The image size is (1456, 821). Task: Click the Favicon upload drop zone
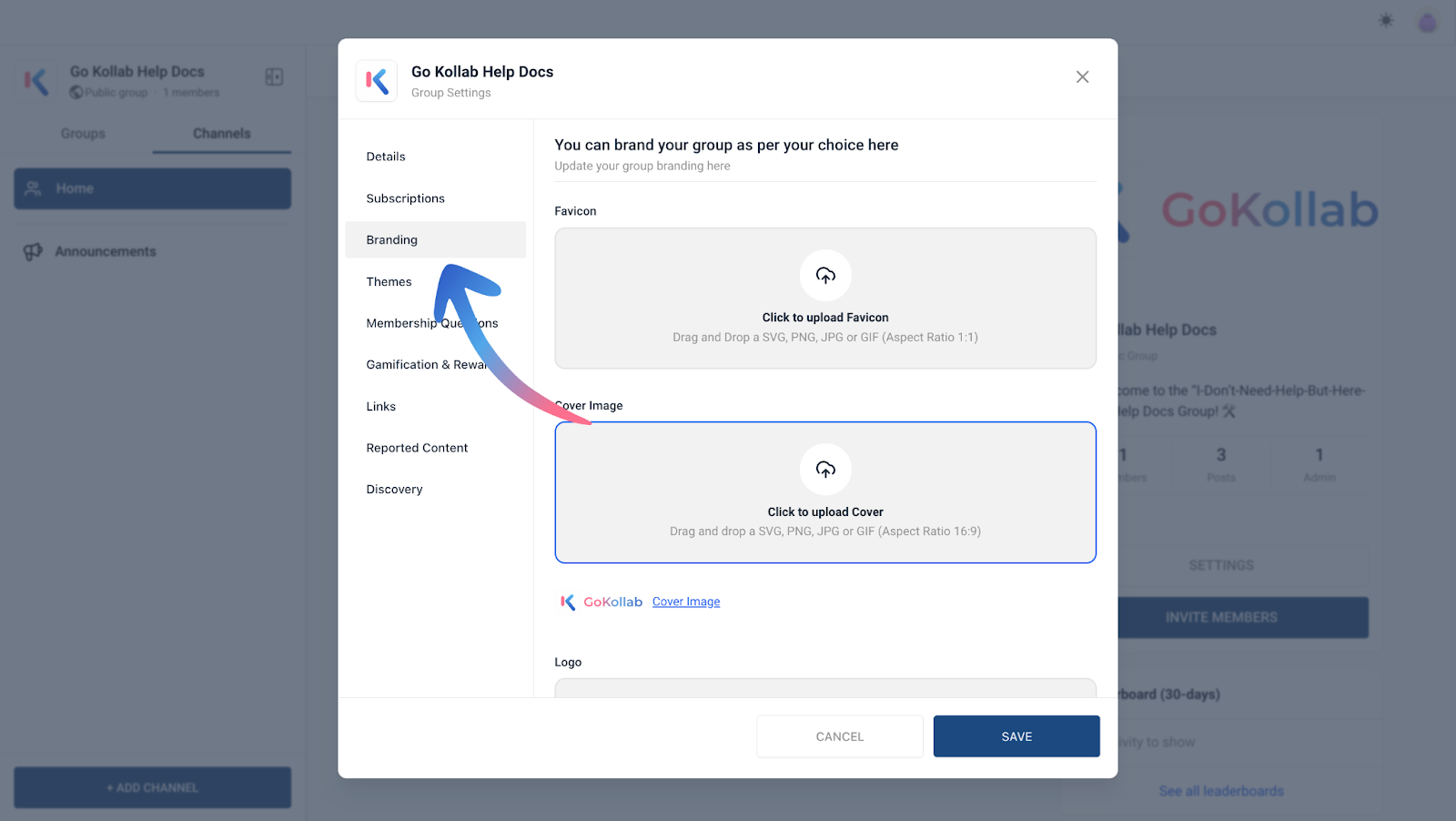pos(825,299)
